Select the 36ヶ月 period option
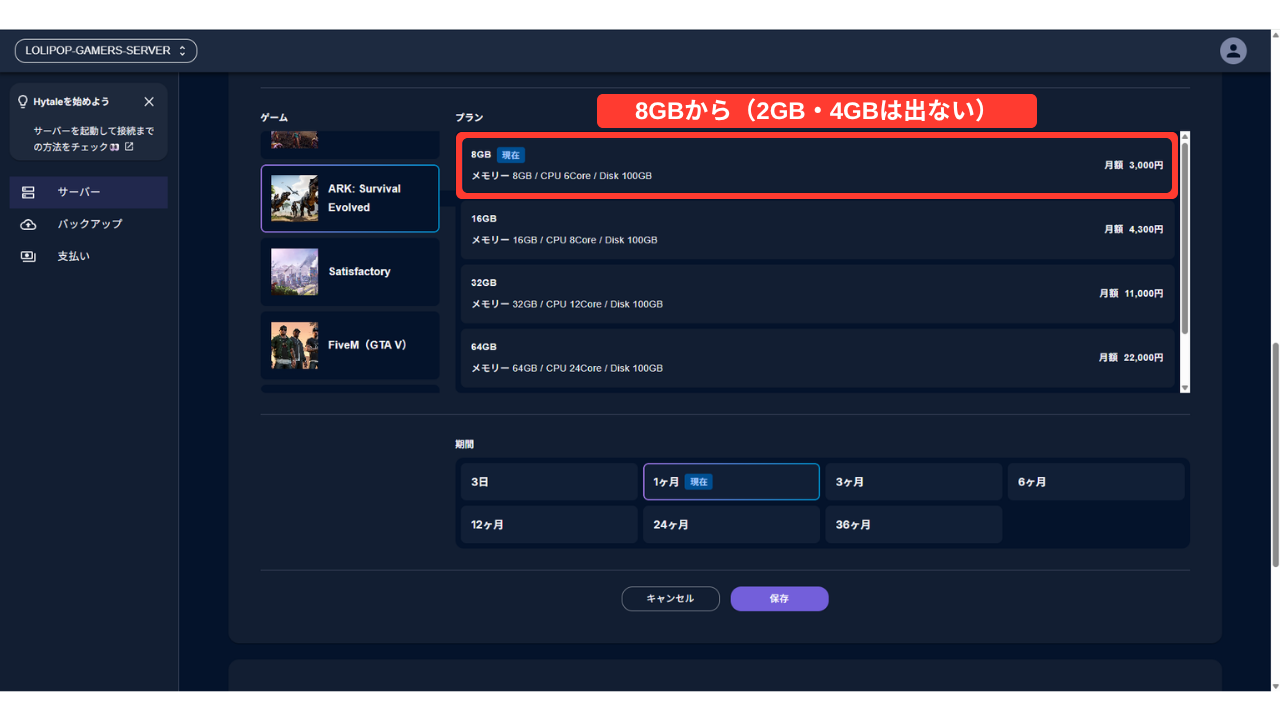This screenshot has height=720, width=1280. point(914,525)
